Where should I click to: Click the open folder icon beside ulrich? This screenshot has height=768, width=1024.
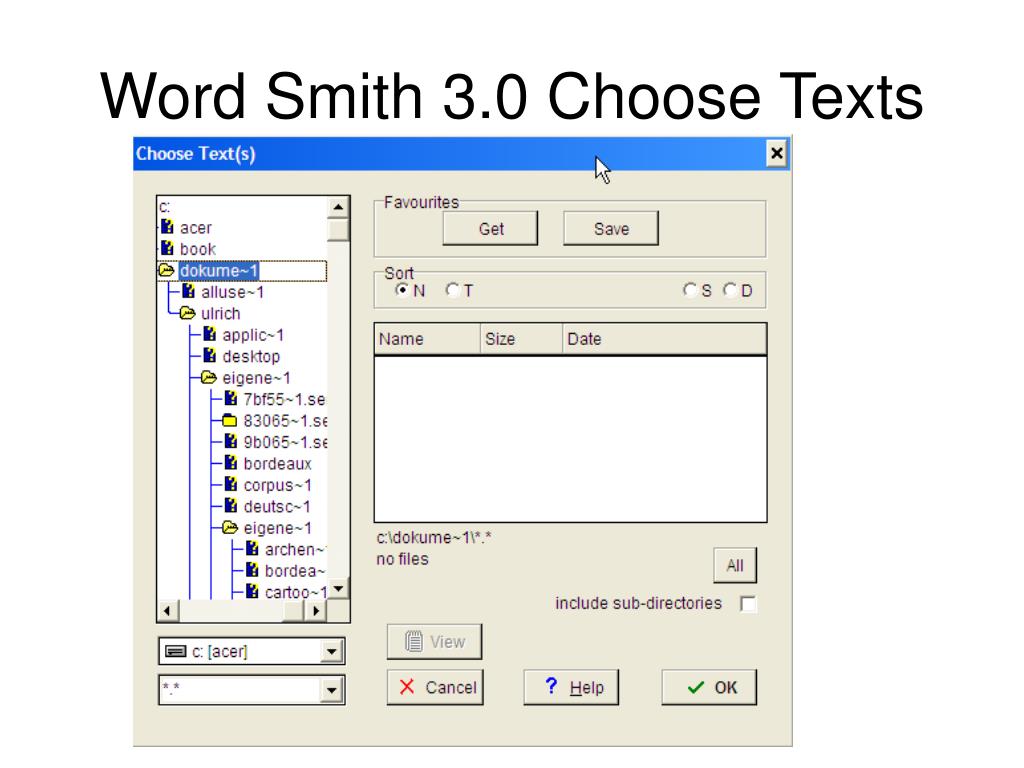pyautogui.click(x=188, y=313)
